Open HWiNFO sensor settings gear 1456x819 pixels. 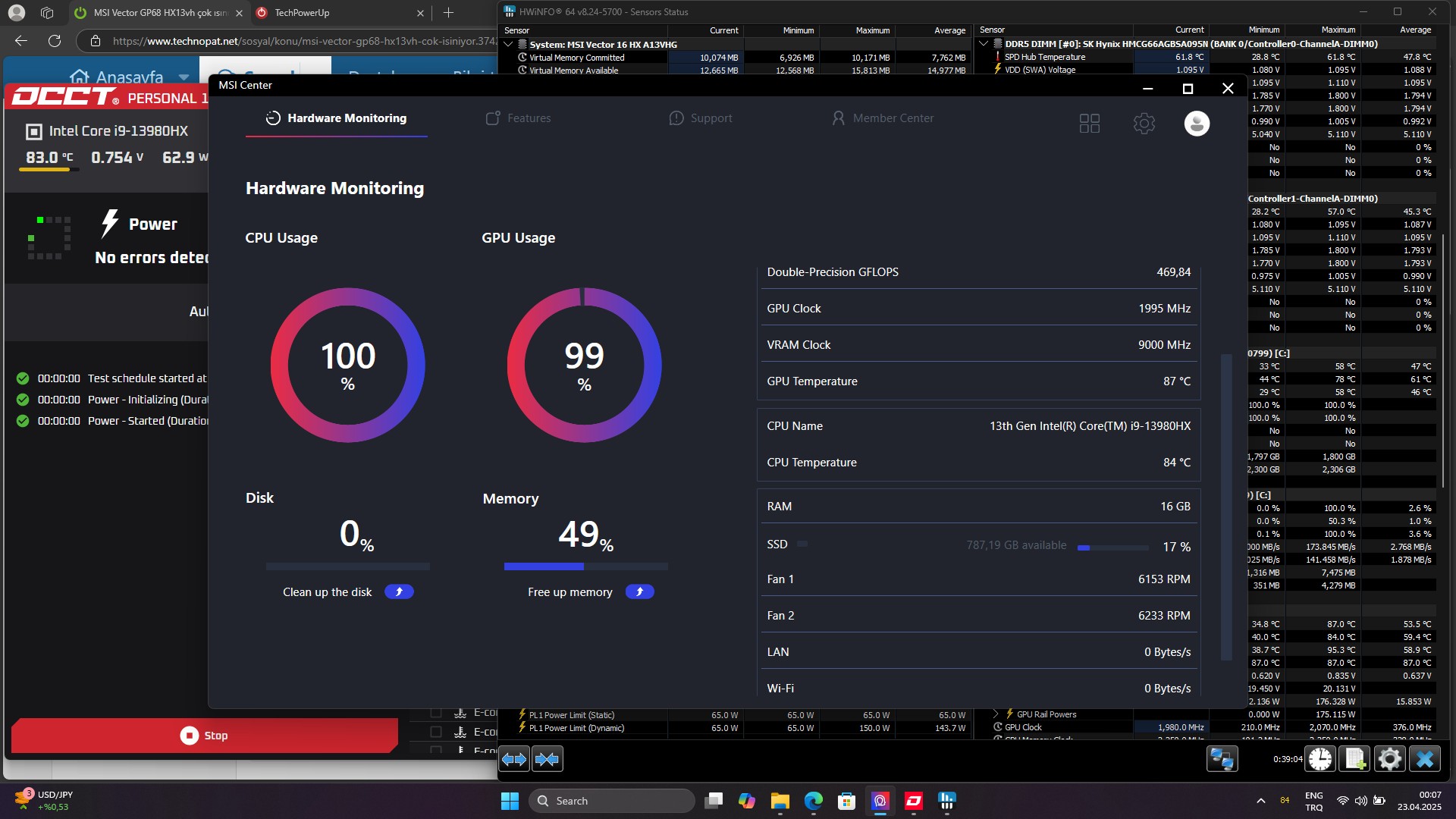click(x=1389, y=759)
